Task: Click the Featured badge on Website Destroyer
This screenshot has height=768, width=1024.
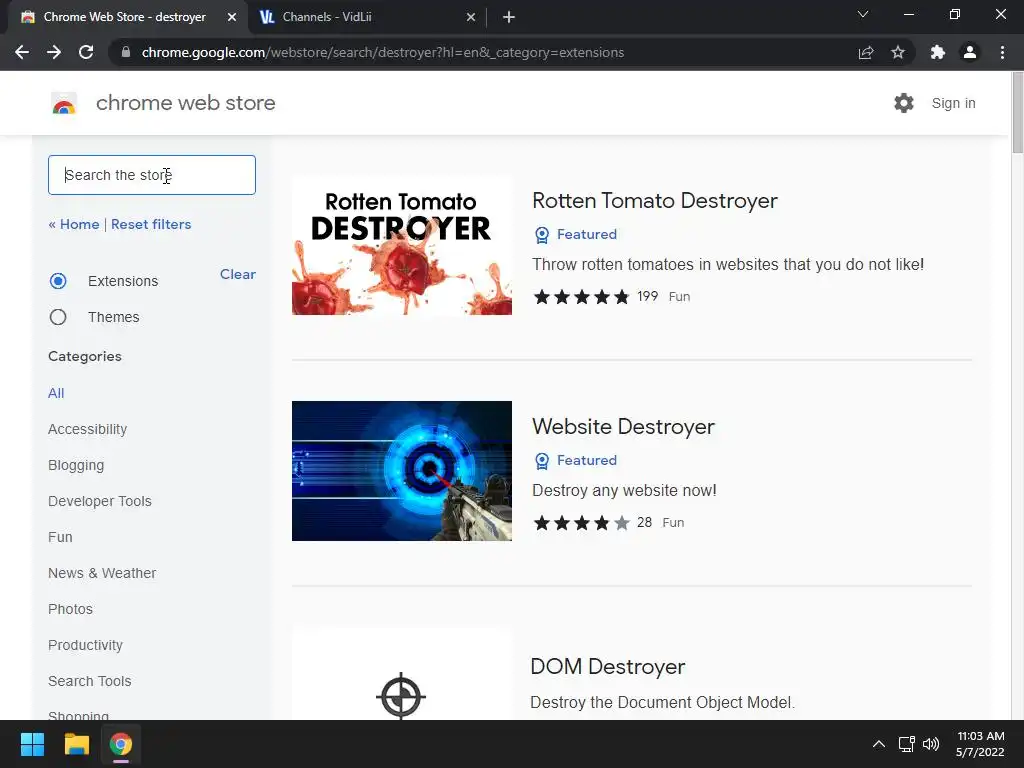Action: 576,460
